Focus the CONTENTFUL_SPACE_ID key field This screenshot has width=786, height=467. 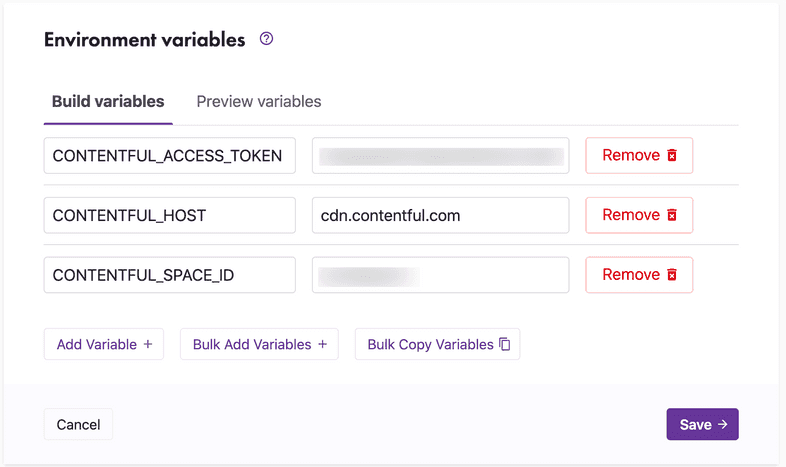170,275
